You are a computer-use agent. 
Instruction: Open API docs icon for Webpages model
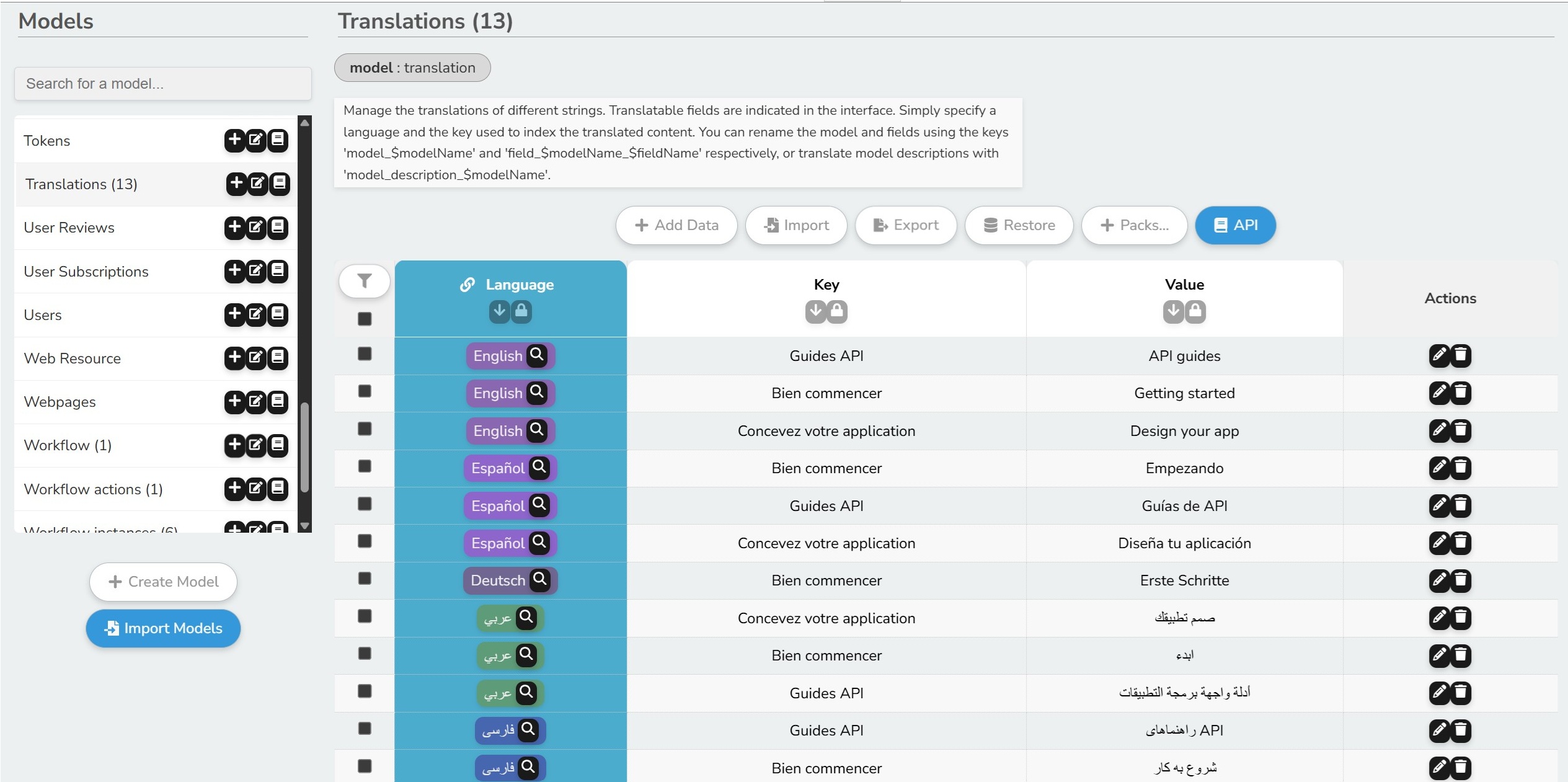(x=278, y=401)
